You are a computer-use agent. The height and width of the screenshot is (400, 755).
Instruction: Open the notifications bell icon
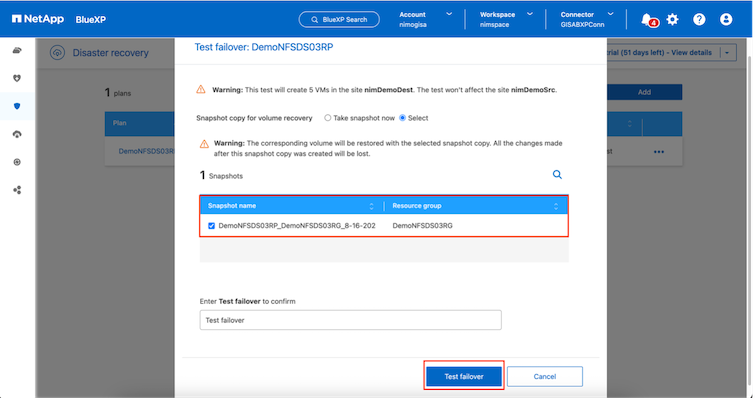pyautogui.click(x=647, y=19)
